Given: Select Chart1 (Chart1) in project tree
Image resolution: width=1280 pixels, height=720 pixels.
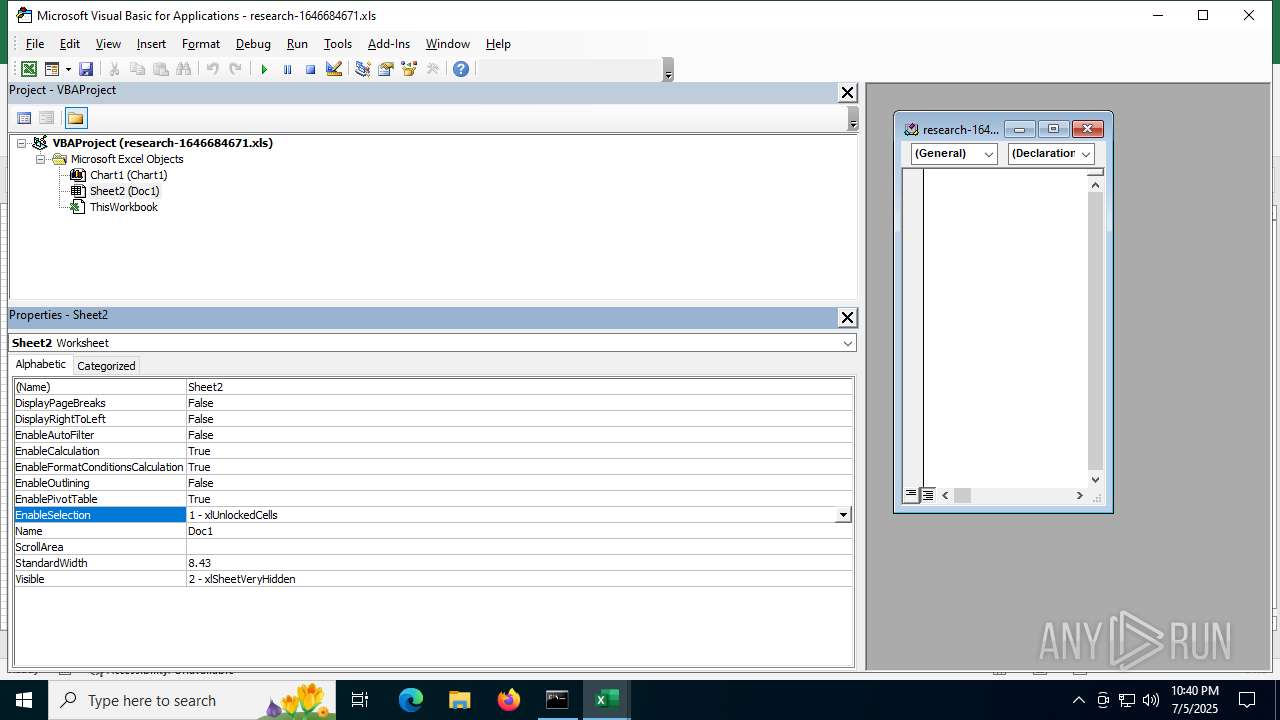Looking at the screenshot, I should pos(128,175).
